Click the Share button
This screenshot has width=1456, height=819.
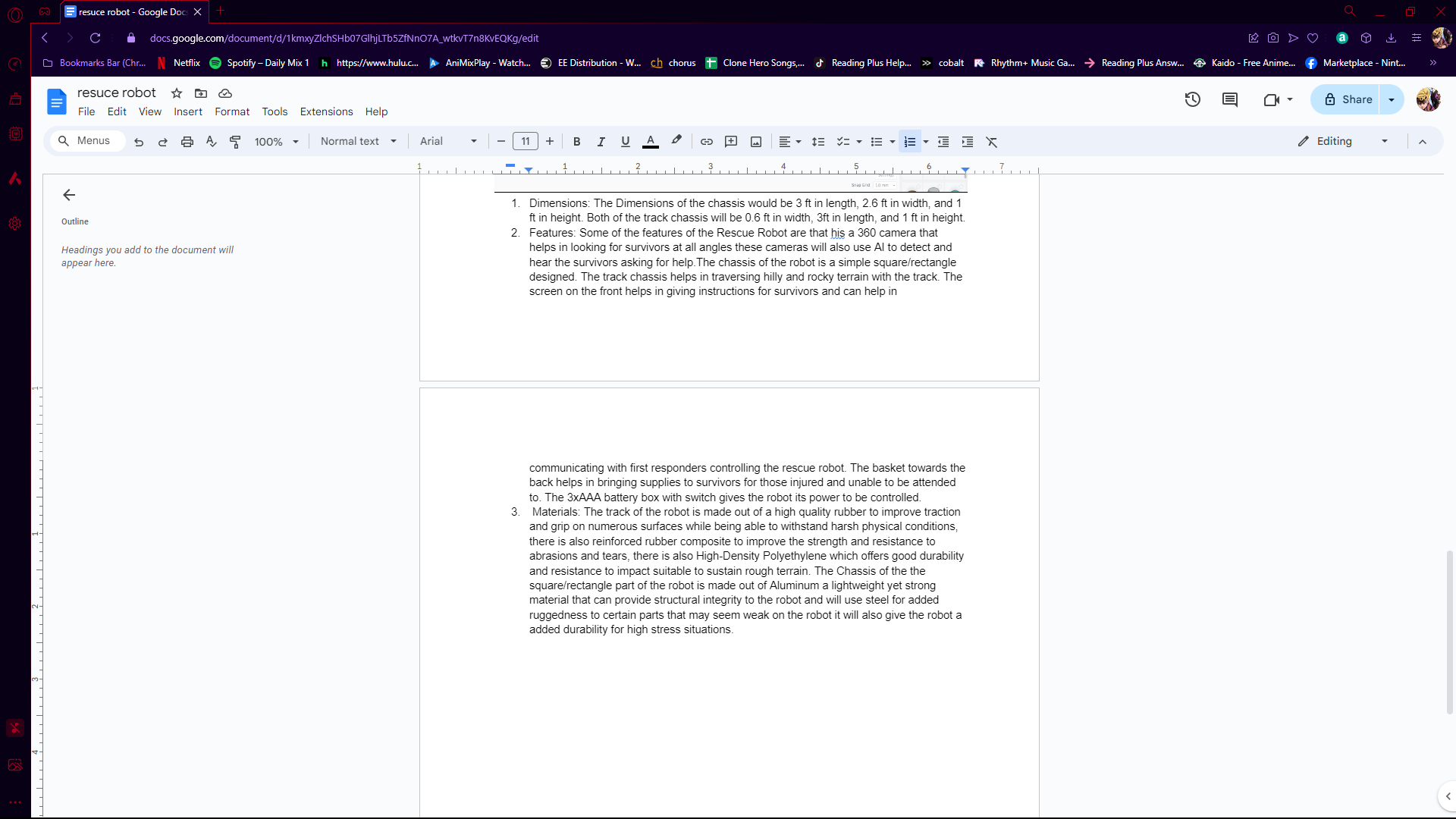[x=1348, y=99]
